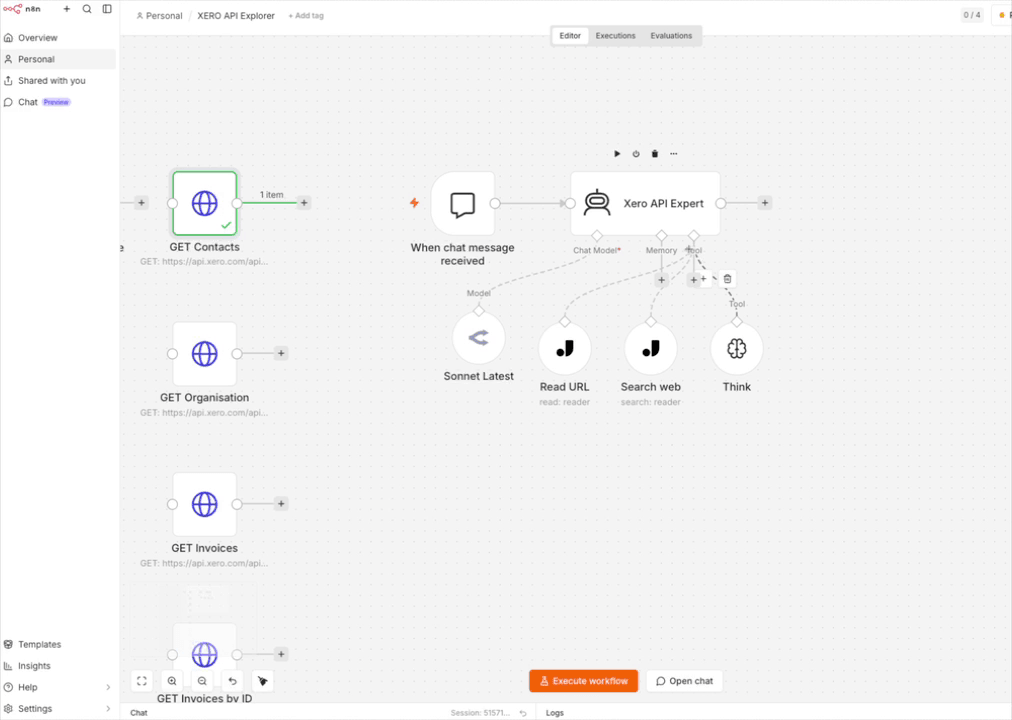Screen dimensions: 1012x720
Task: Select the Search web tool node
Action: point(651,348)
